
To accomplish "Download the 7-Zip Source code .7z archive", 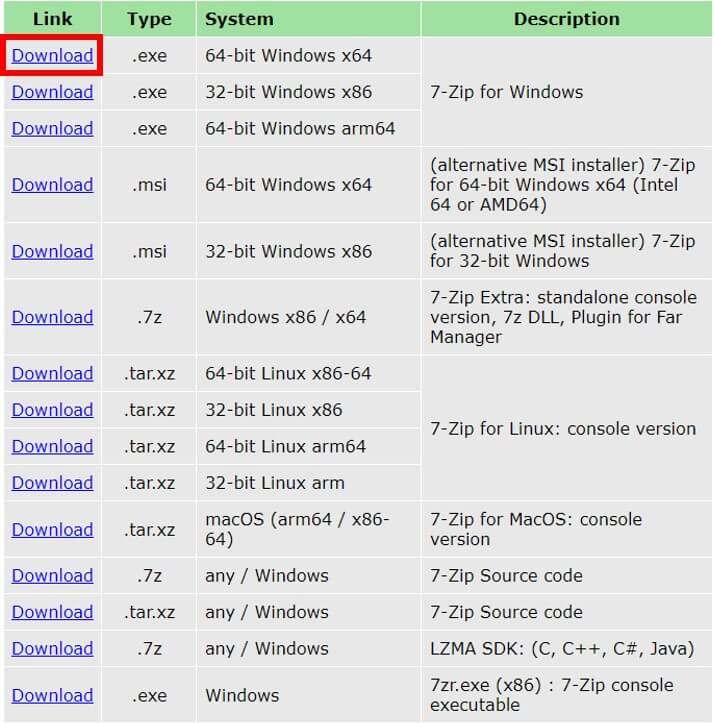I will coord(53,575).
